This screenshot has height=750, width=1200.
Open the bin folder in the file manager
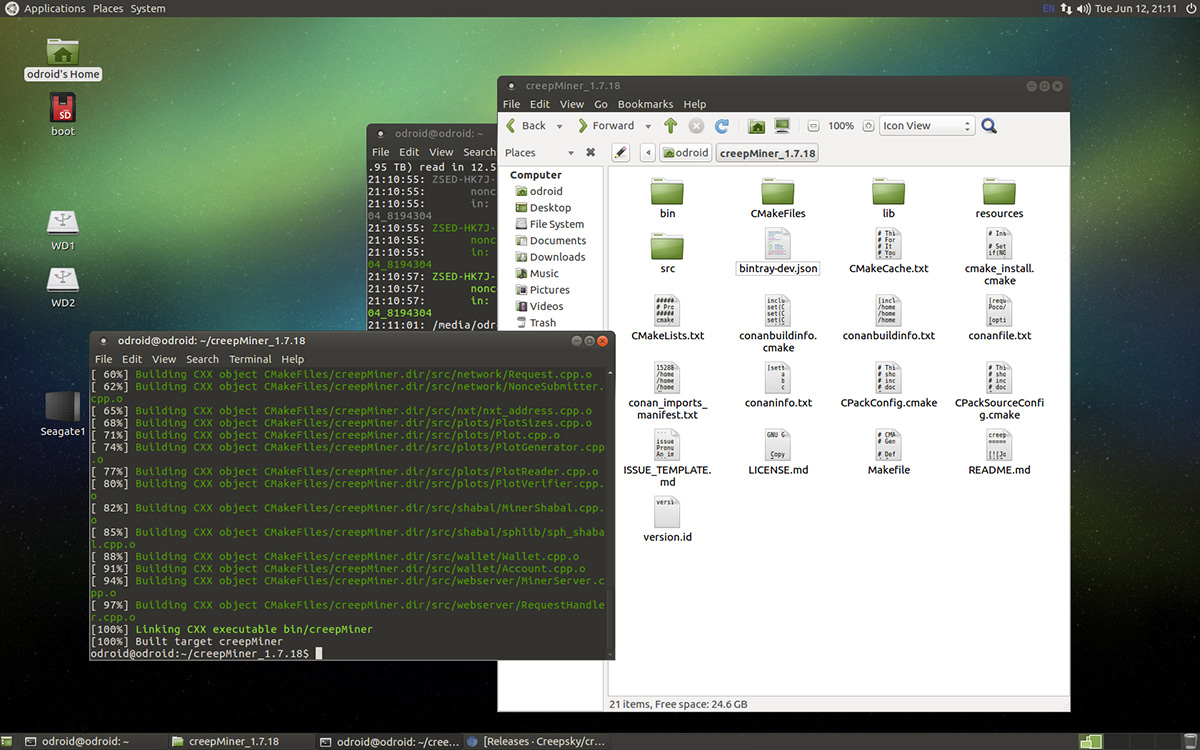click(x=667, y=197)
